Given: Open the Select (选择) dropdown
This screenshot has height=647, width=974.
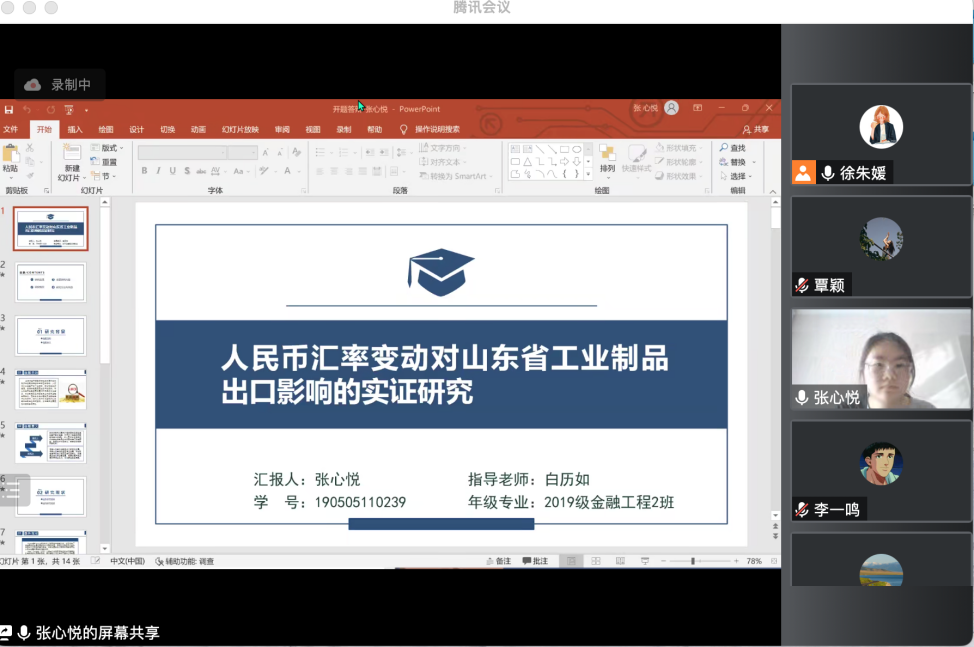Looking at the screenshot, I should point(738,176).
